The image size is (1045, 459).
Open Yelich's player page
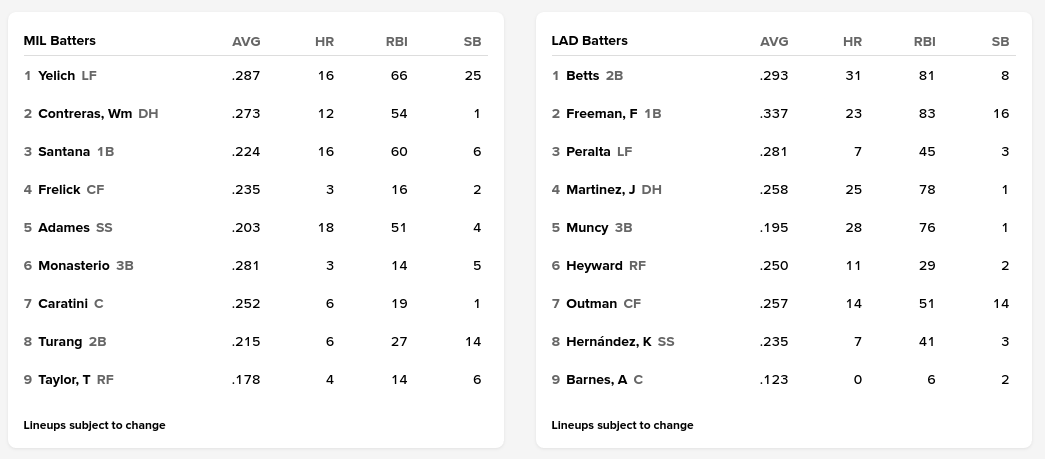pos(56,75)
